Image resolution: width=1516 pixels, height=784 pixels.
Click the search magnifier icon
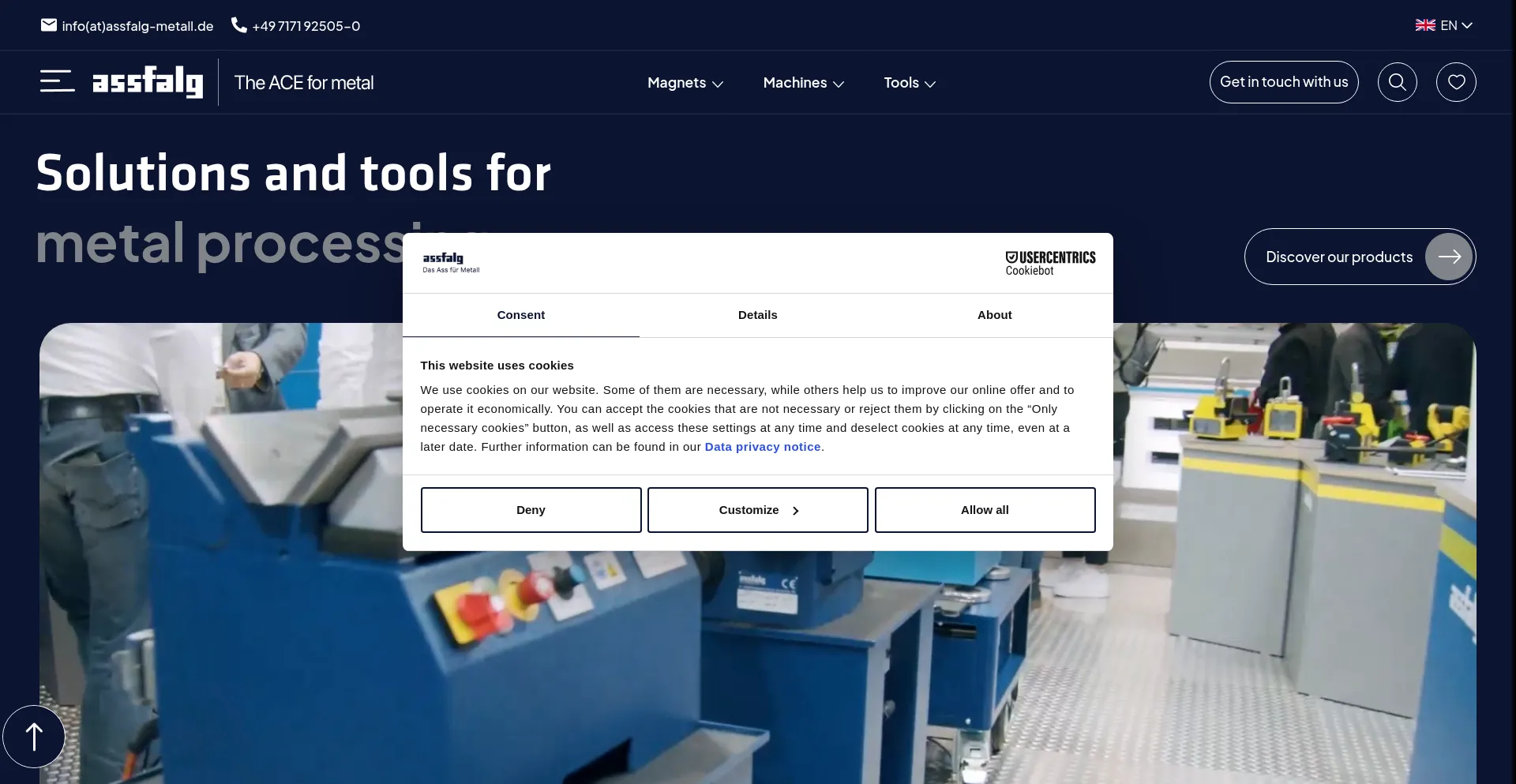[x=1397, y=82]
